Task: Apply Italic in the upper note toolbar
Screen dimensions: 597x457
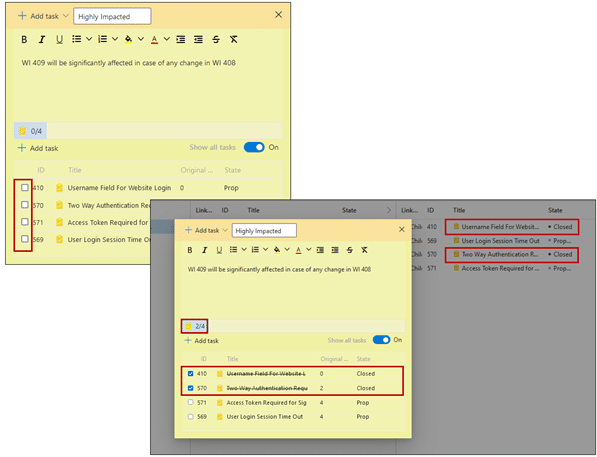Action: pos(42,39)
